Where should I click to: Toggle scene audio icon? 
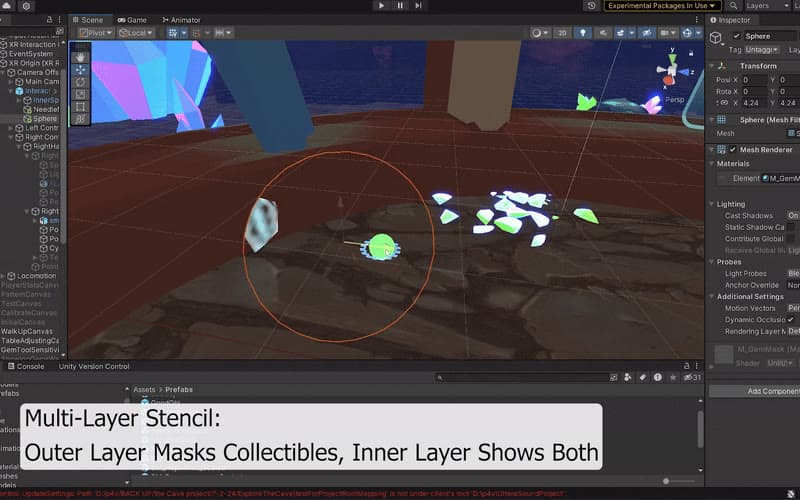click(x=603, y=33)
